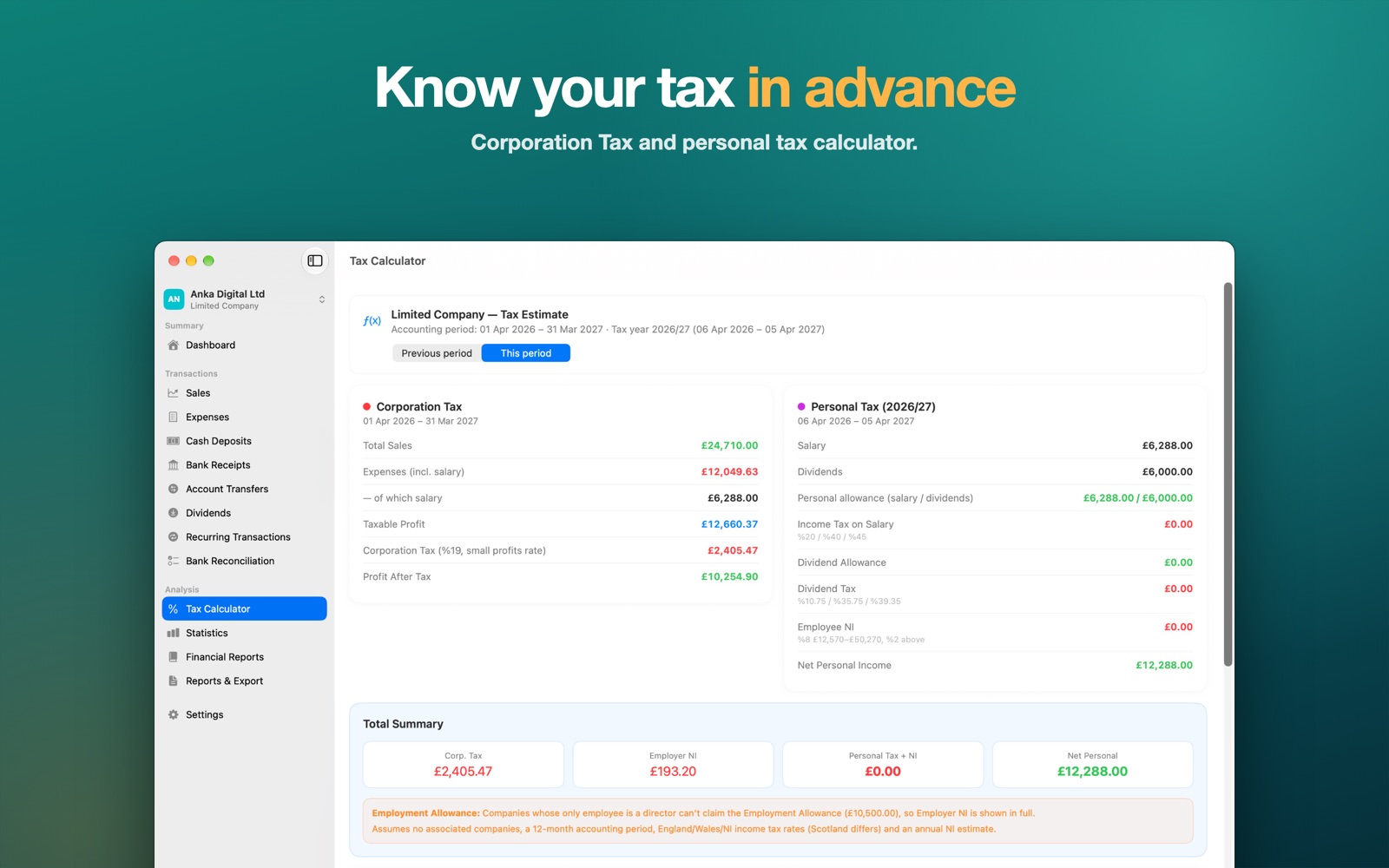Open the Settings page
This screenshot has height=868, width=1389.
pyautogui.click(x=244, y=715)
